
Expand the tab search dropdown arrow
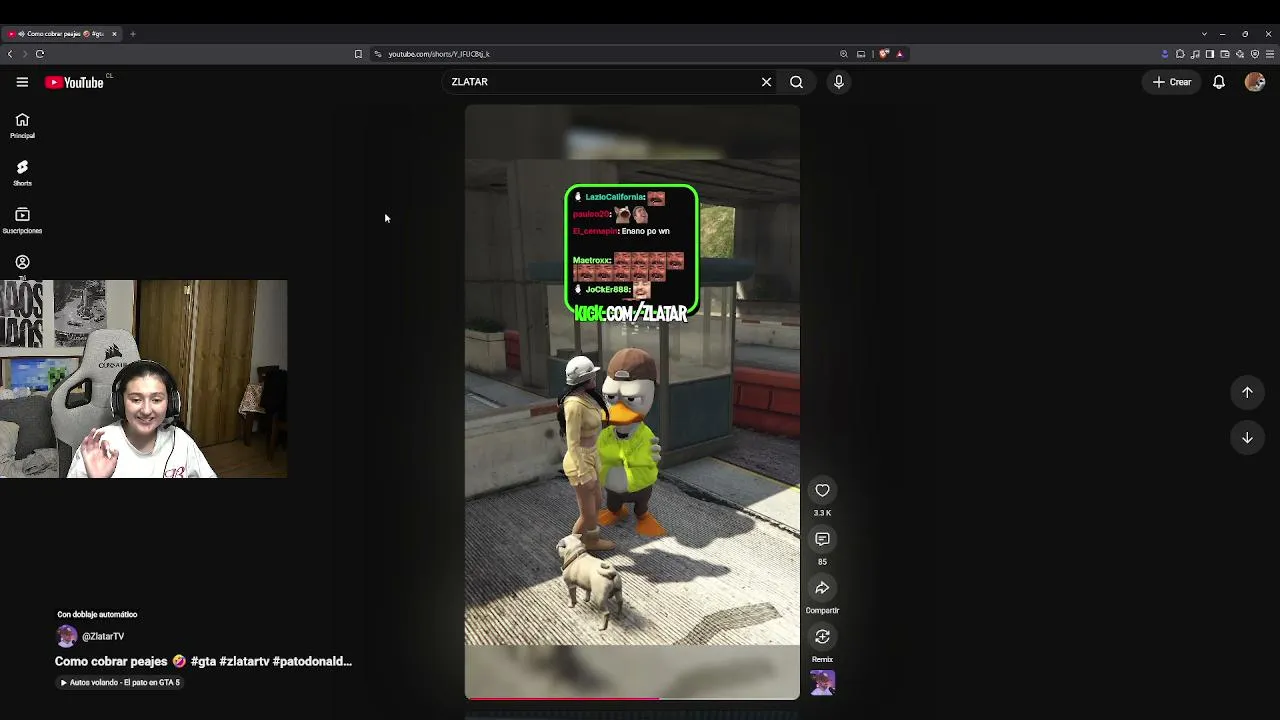pos(1204,34)
